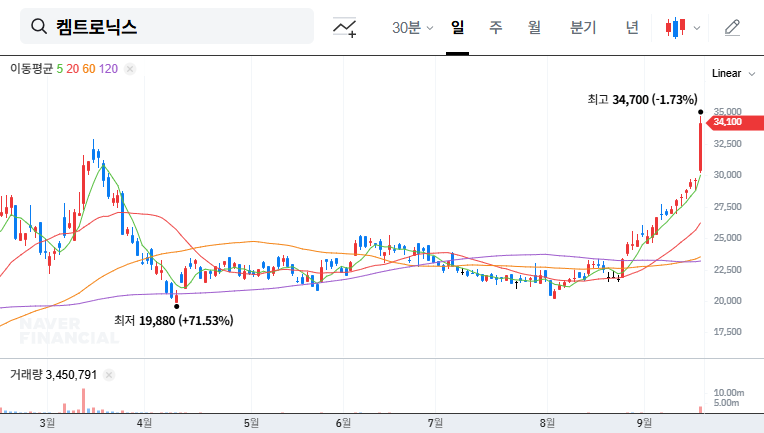Remove the 이동평균 indicator with its X
The height and width of the screenshot is (433, 764).
point(130,69)
